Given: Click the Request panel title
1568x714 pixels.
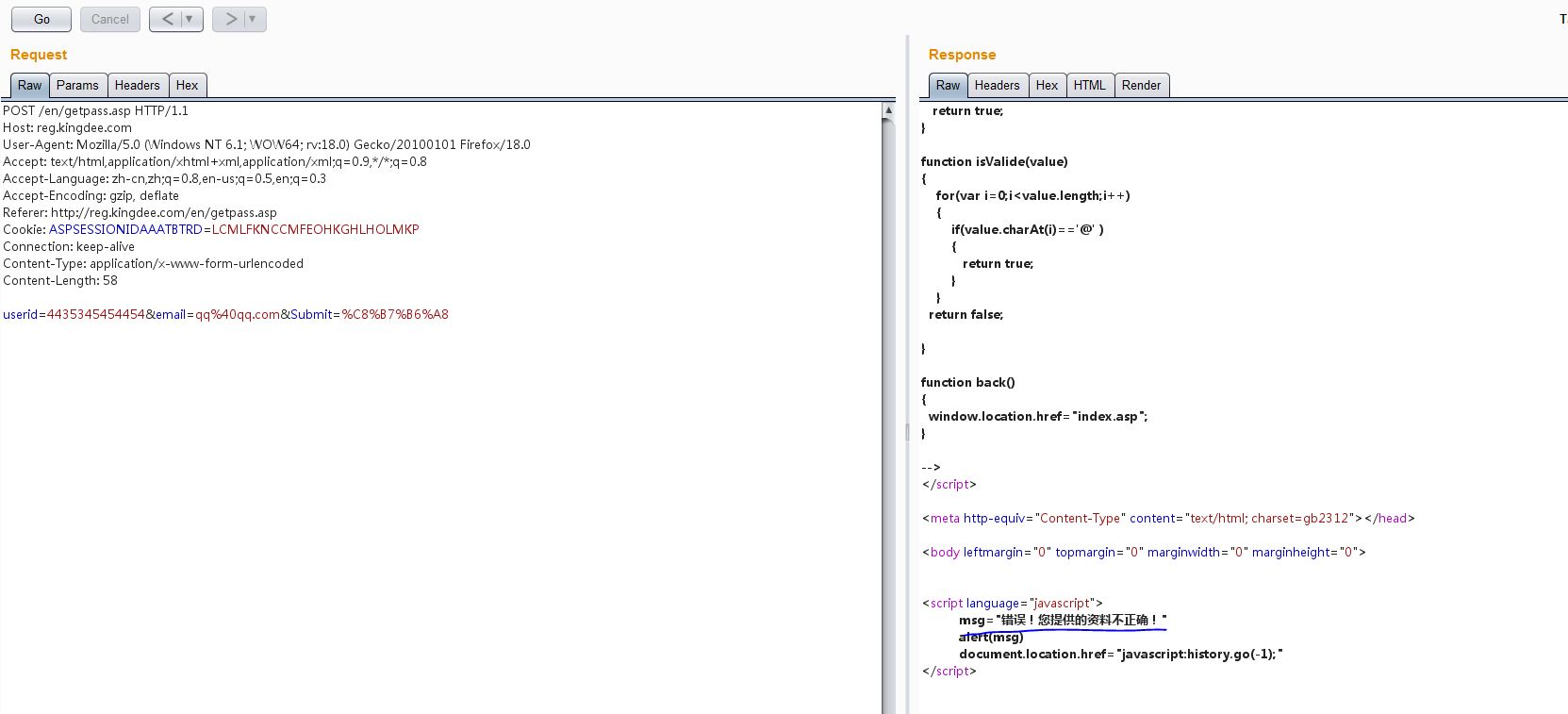Looking at the screenshot, I should click(x=39, y=55).
